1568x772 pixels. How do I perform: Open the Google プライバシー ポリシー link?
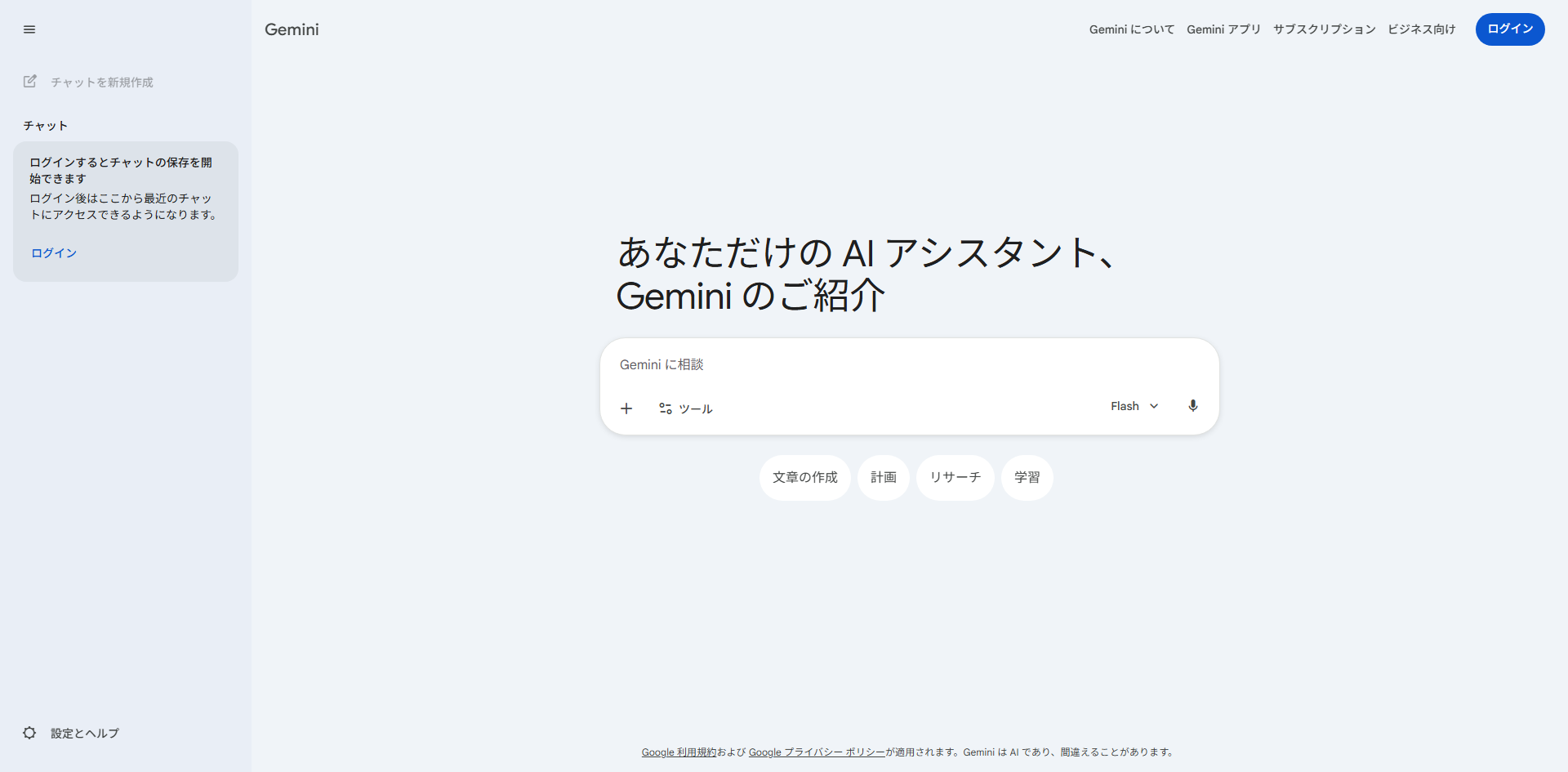[817, 752]
